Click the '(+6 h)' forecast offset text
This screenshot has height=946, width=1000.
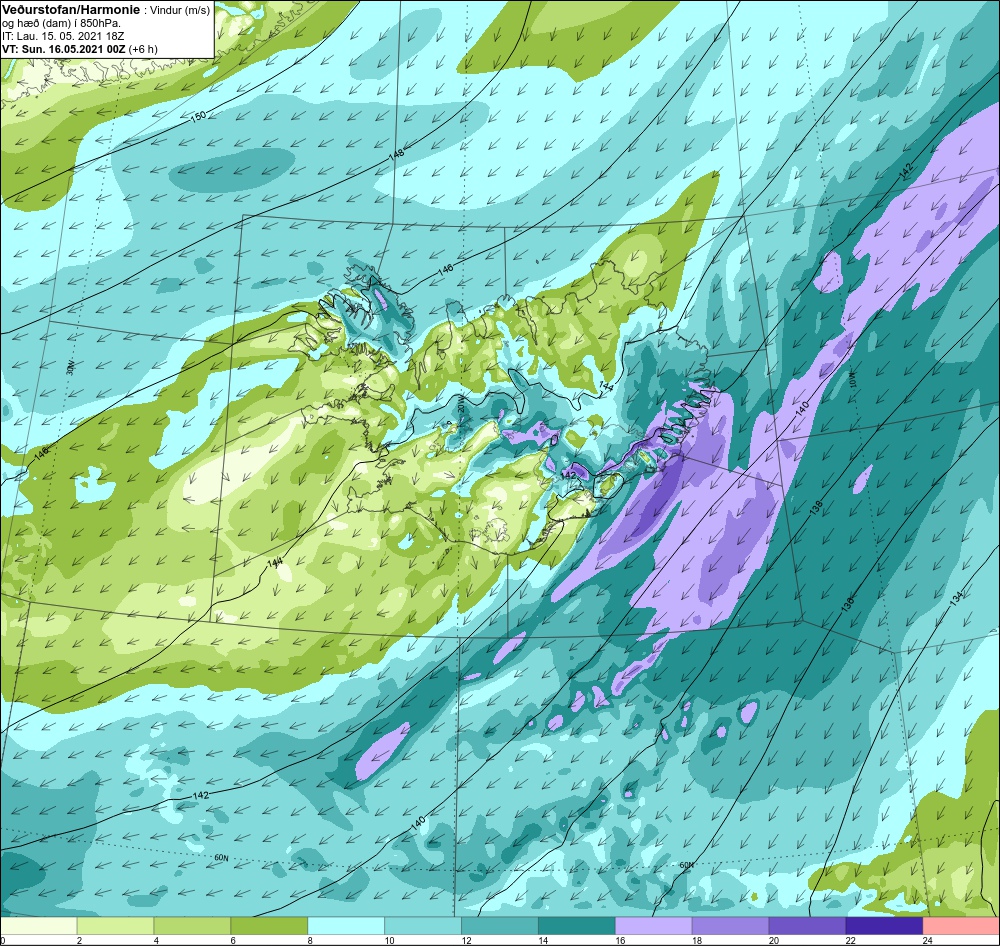pos(143,49)
